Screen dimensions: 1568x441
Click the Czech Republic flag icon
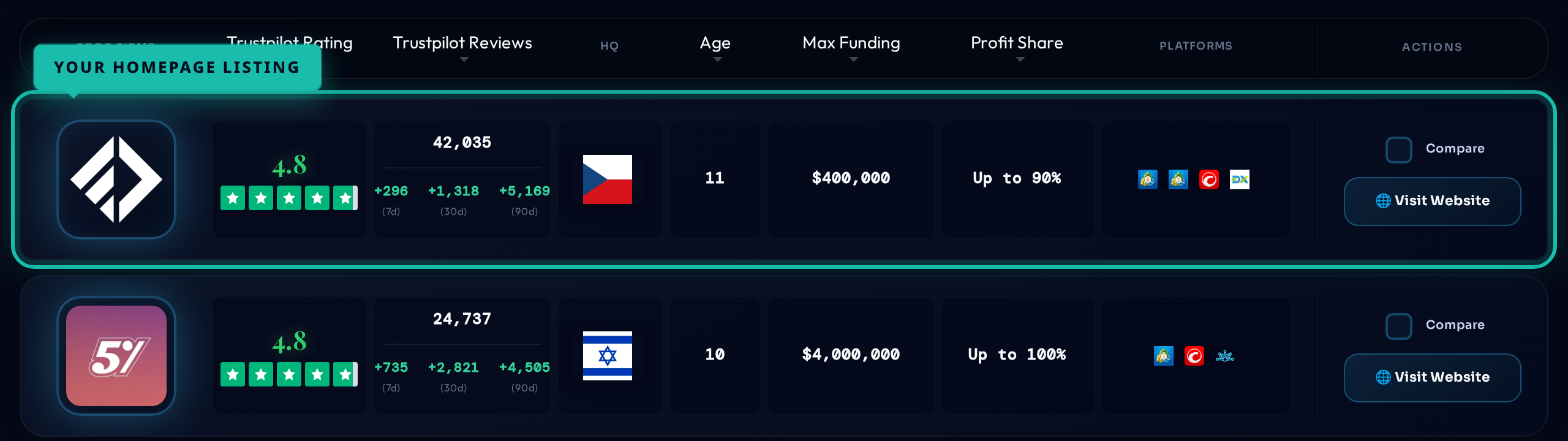pos(607,179)
